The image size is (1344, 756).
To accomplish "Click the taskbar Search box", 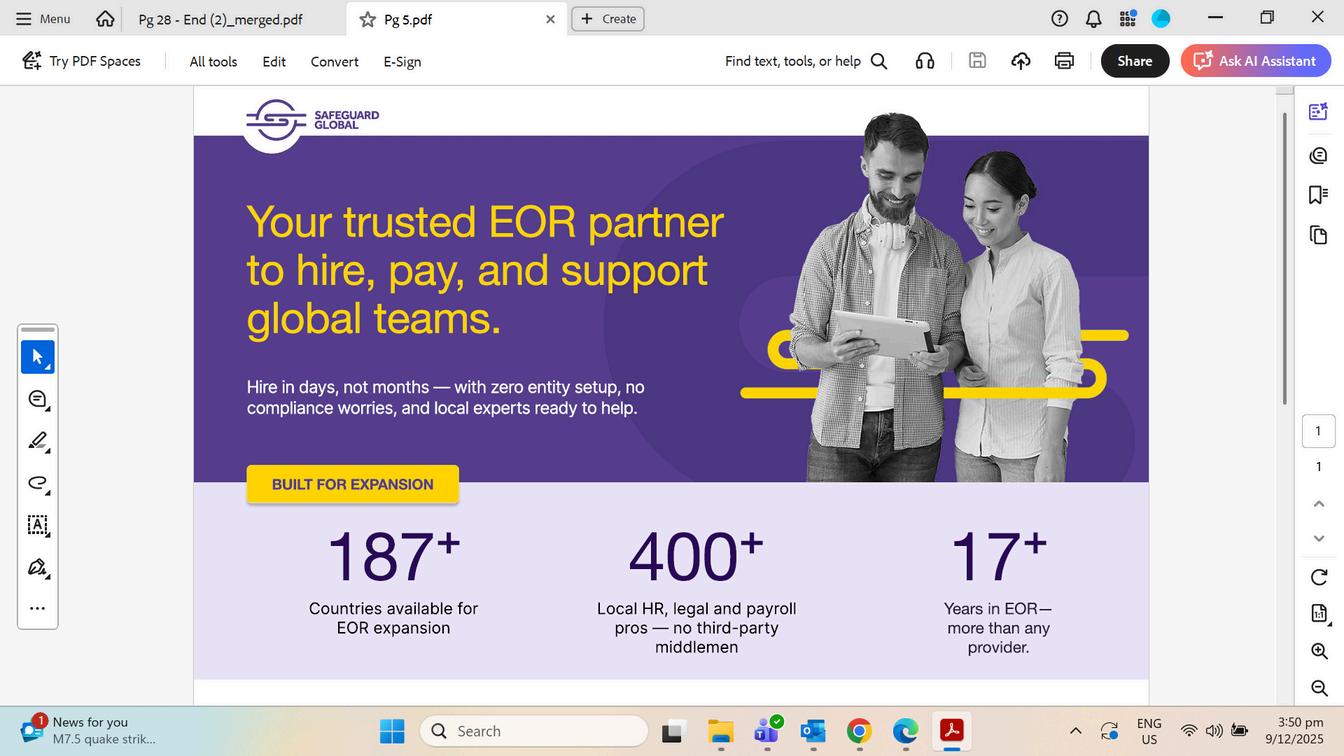I will click(x=534, y=731).
